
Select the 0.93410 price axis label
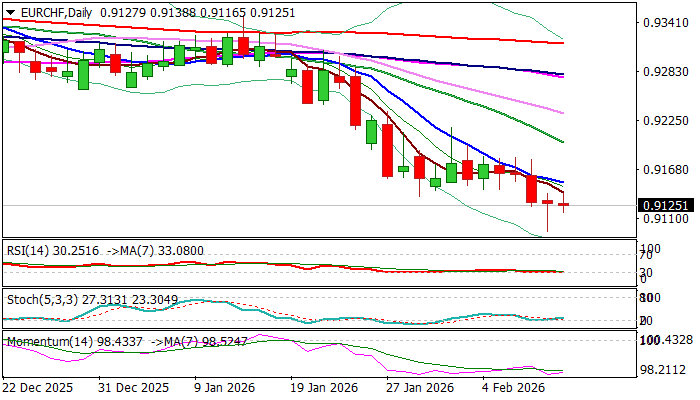coord(662,23)
